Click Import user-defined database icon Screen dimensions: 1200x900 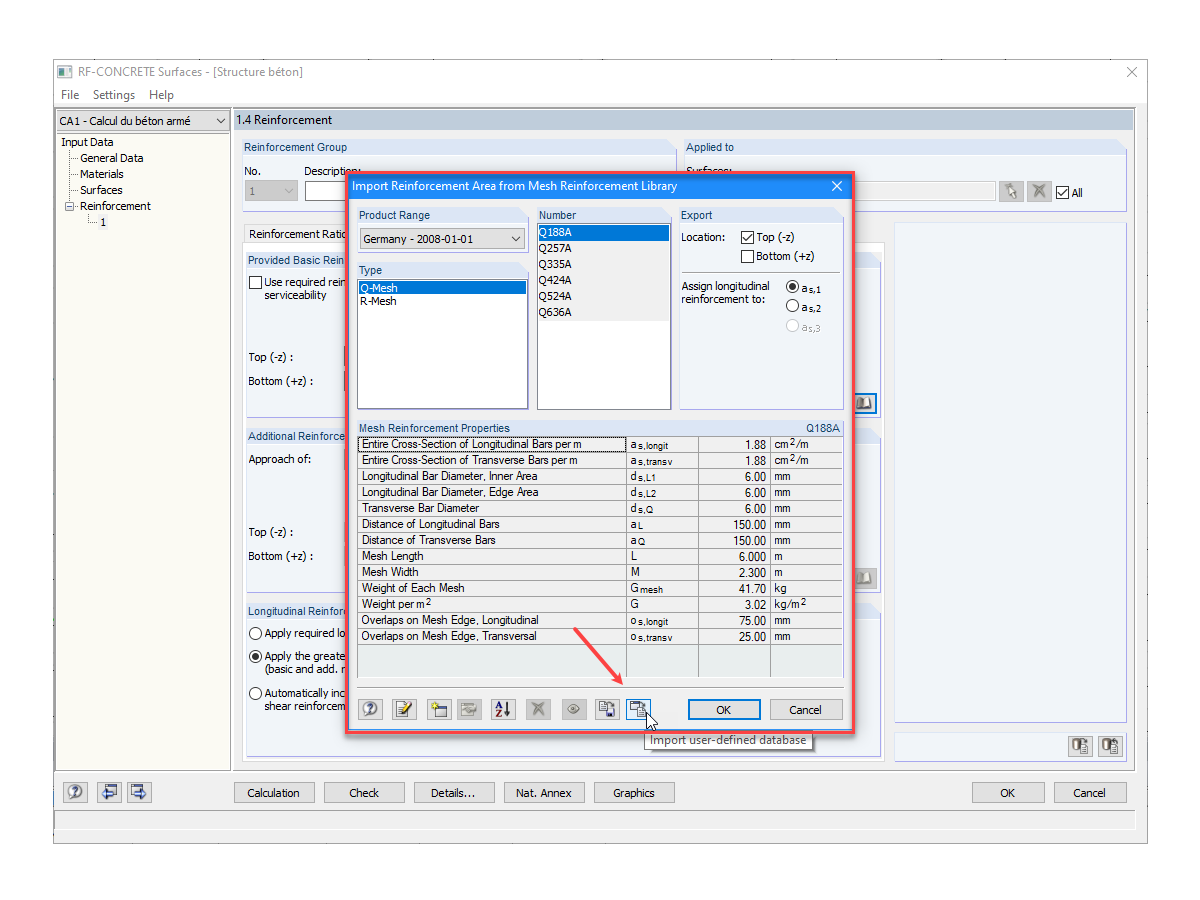(x=638, y=709)
